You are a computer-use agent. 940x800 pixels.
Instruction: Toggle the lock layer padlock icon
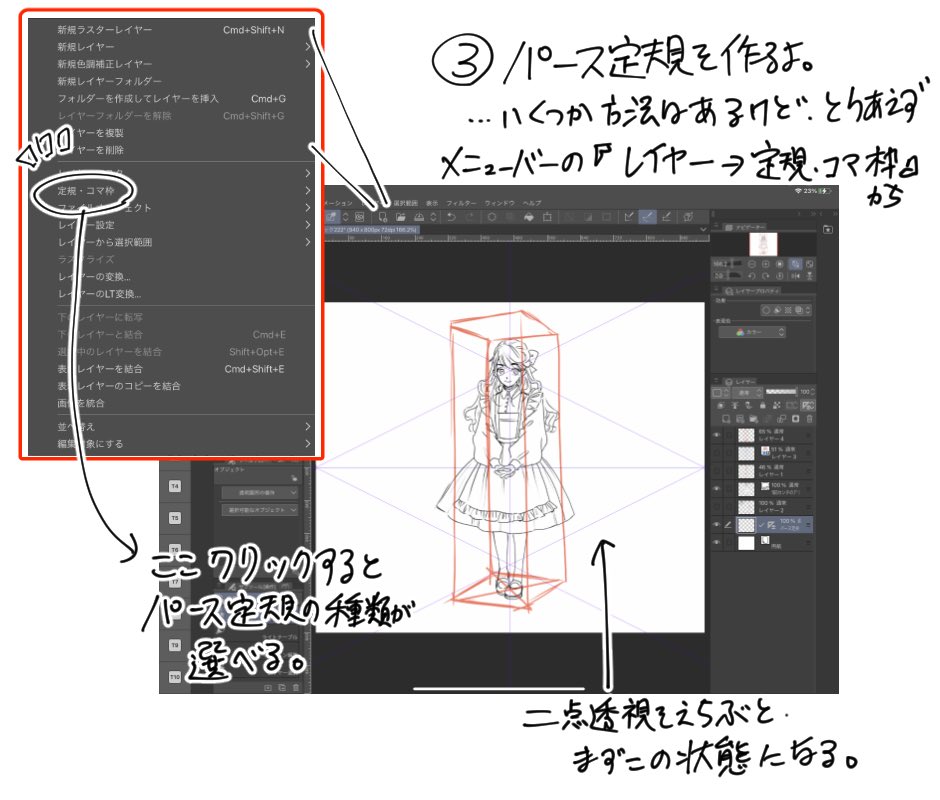[x=763, y=405]
